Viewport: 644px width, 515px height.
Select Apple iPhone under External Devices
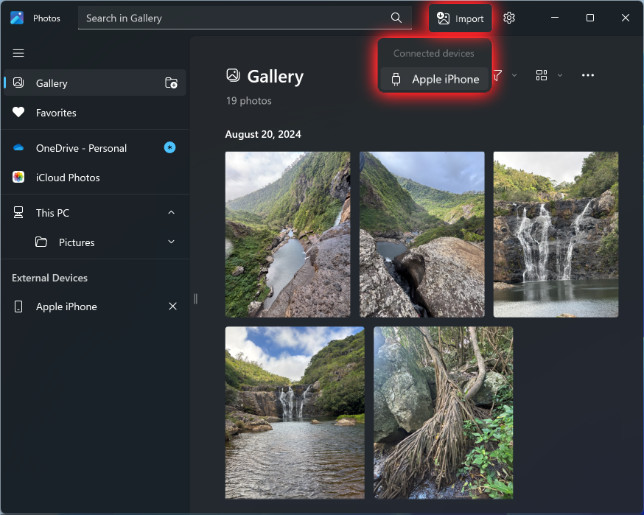click(95, 306)
